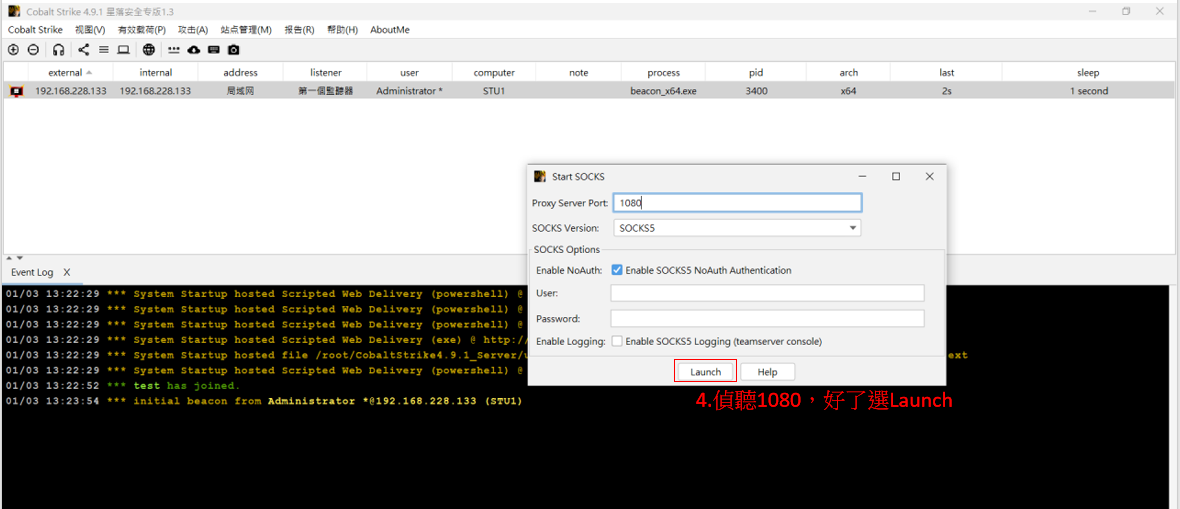Collapse panel using split divider arrows
The width and height of the screenshot is (1180, 509).
coord(15,258)
